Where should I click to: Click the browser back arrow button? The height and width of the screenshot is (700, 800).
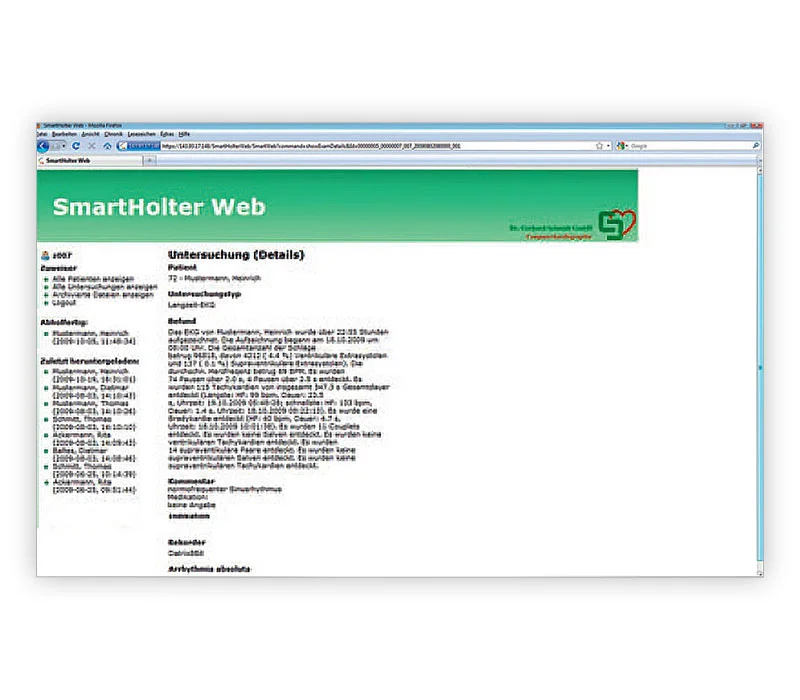pos(43,146)
